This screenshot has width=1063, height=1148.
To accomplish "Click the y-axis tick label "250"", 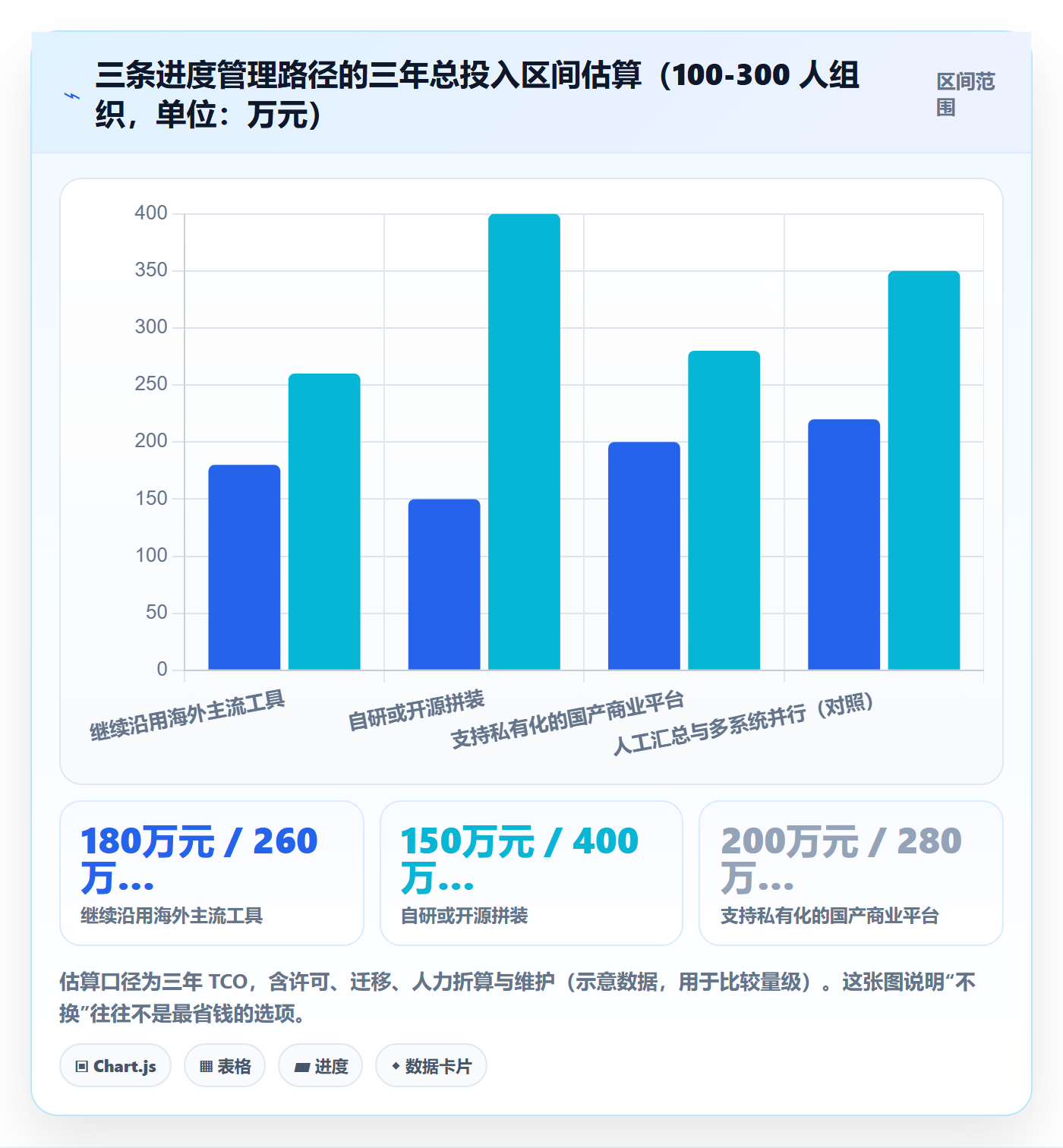I will coord(151,384).
